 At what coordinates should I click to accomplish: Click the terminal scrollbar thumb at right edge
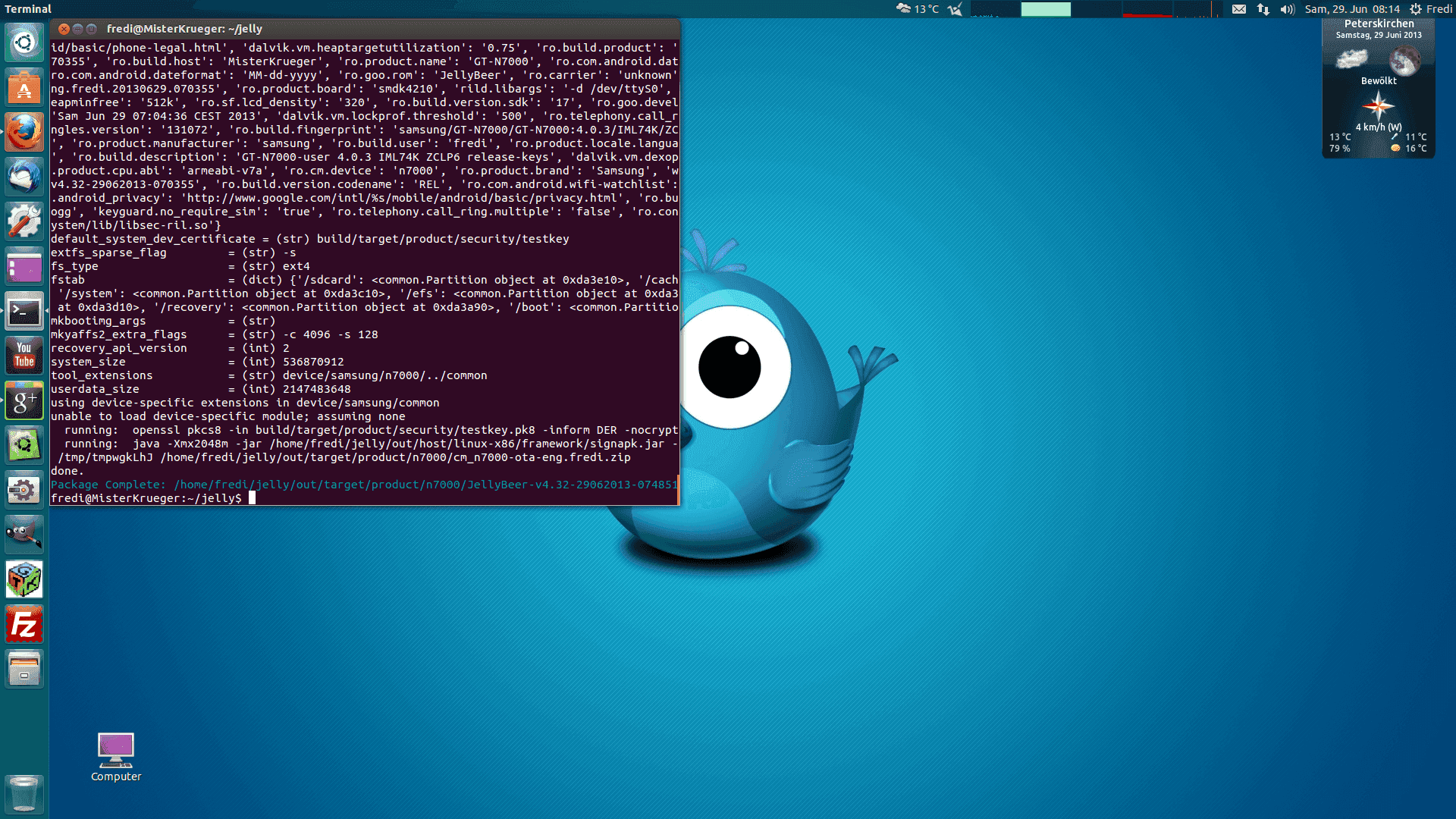tap(679, 489)
